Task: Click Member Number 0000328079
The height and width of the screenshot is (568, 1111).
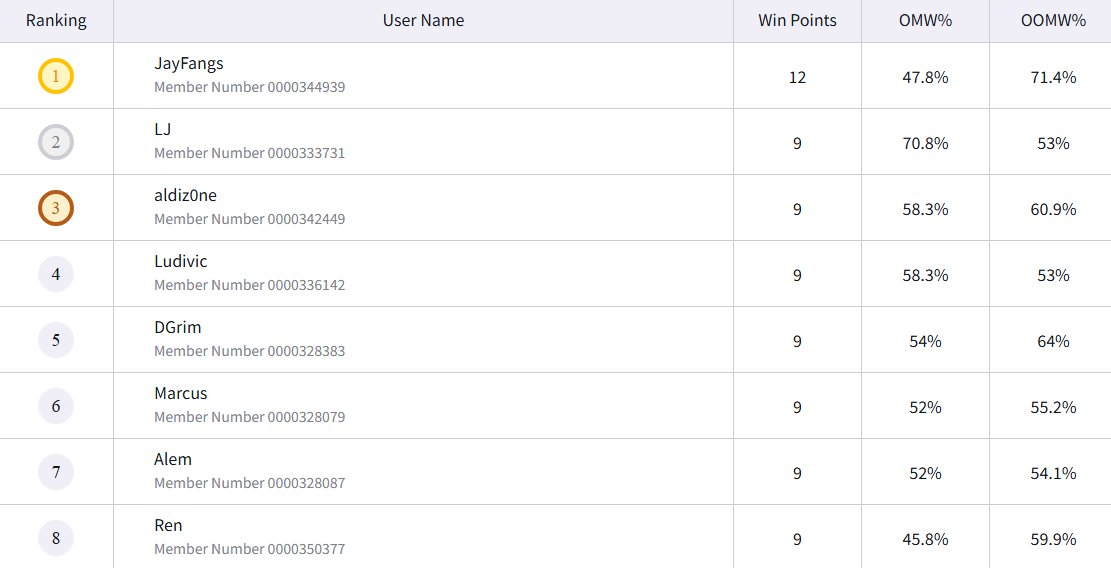Action: click(x=249, y=416)
